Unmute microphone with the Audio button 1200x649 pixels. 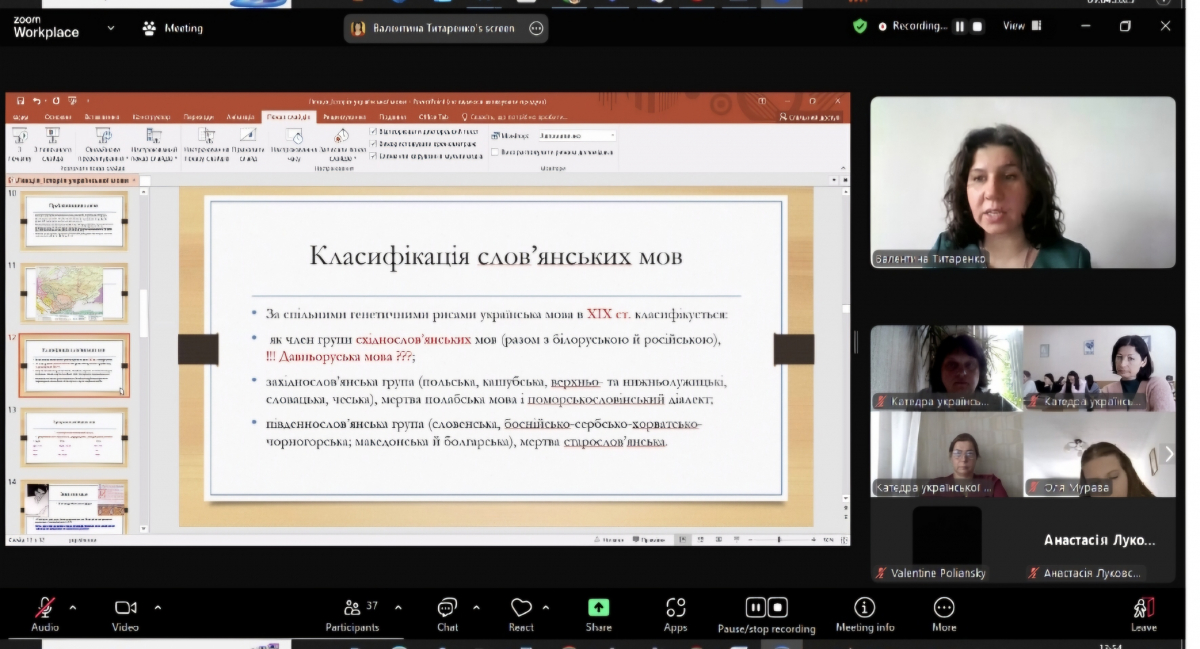(x=45, y=613)
